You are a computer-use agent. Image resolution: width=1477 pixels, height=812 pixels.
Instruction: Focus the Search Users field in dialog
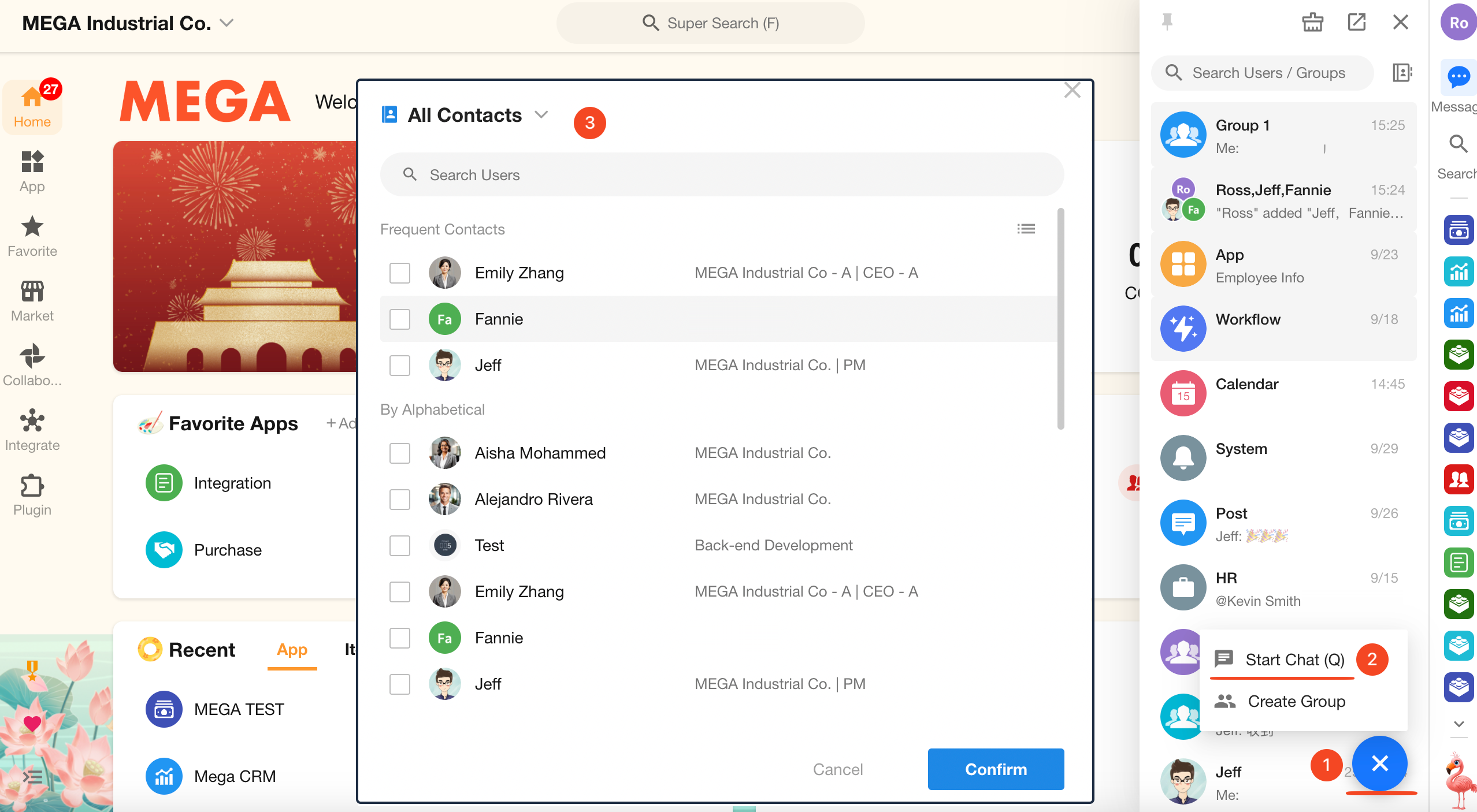(721, 175)
